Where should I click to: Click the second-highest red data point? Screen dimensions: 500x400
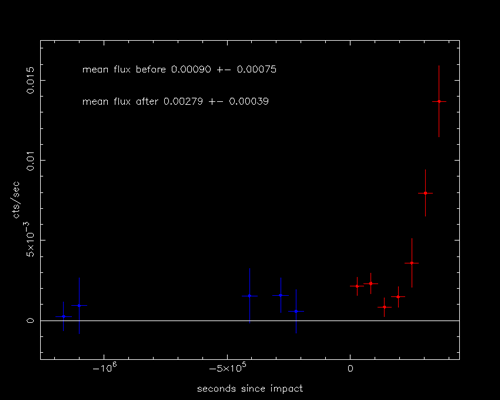point(425,193)
